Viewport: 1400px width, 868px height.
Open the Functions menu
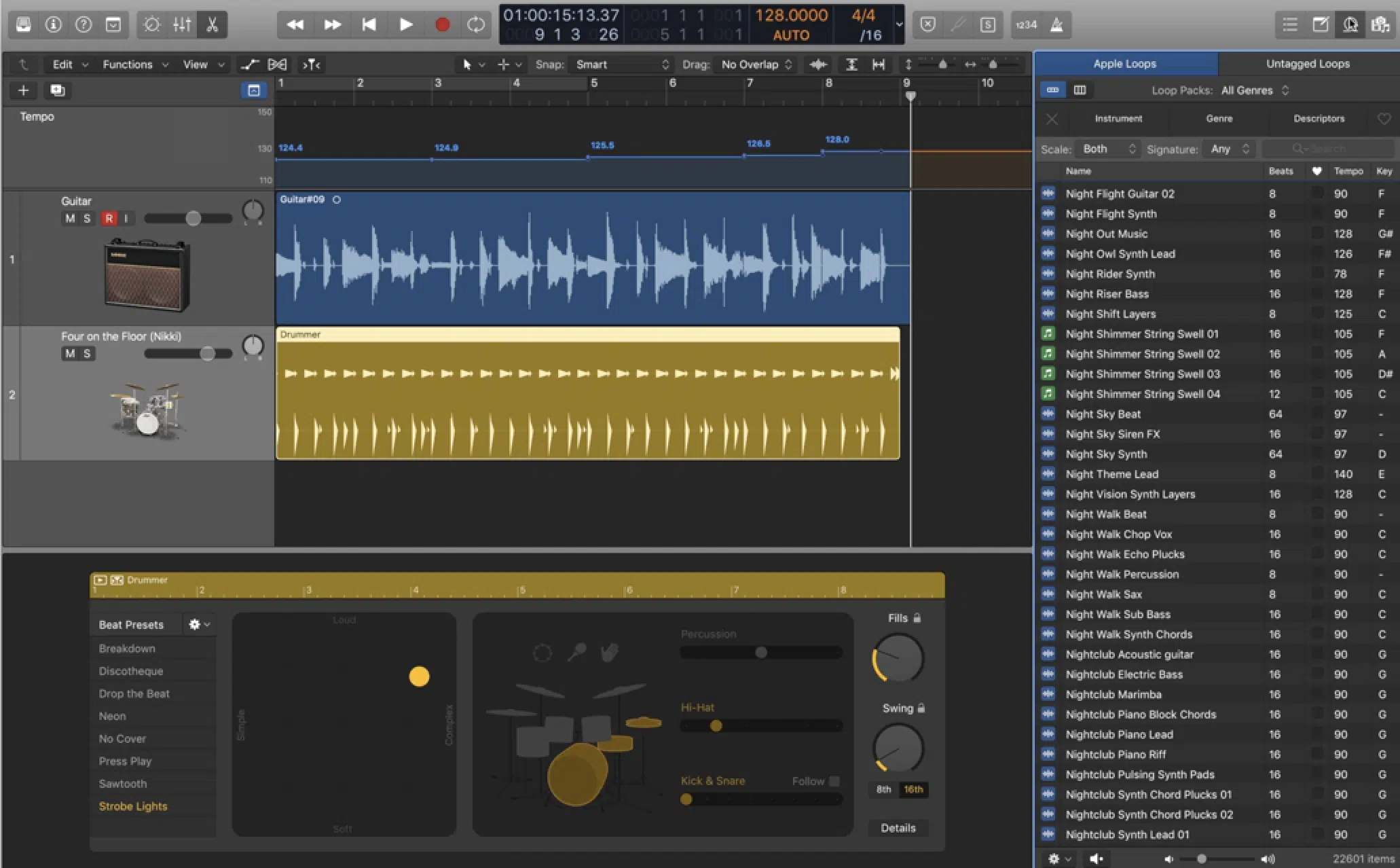(135, 65)
